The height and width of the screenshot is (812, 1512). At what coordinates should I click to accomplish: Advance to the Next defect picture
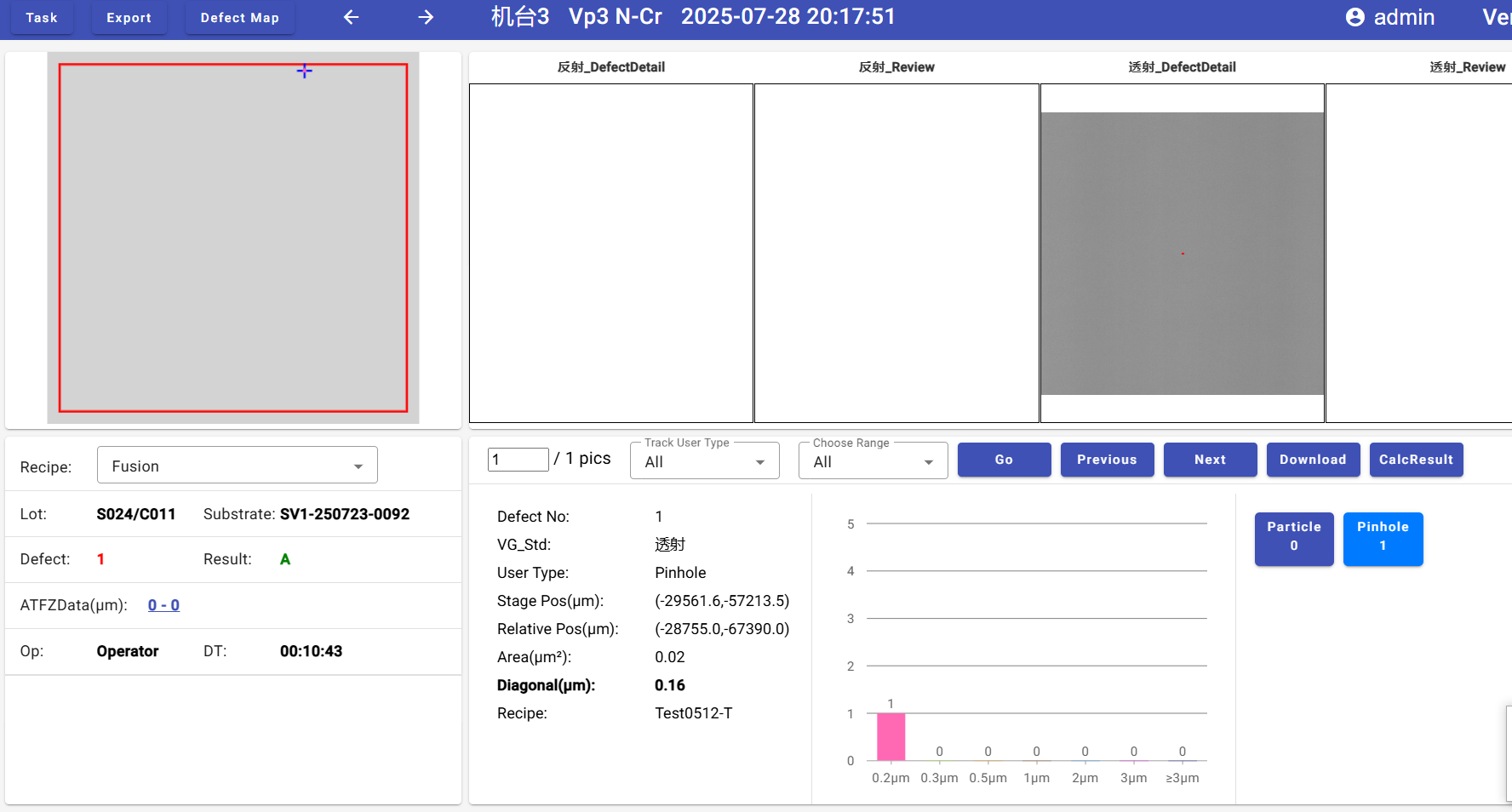pyautogui.click(x=1210, y=460)
